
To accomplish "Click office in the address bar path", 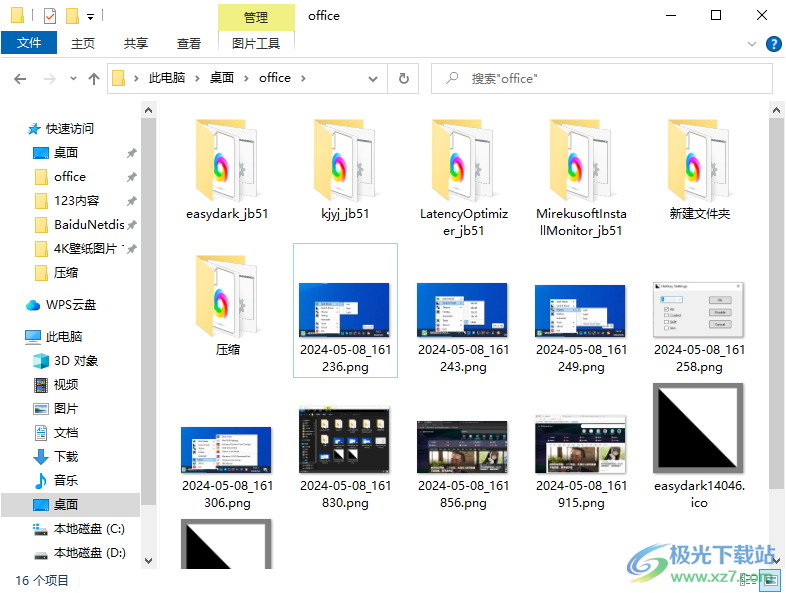I will (x=275, y=78).
